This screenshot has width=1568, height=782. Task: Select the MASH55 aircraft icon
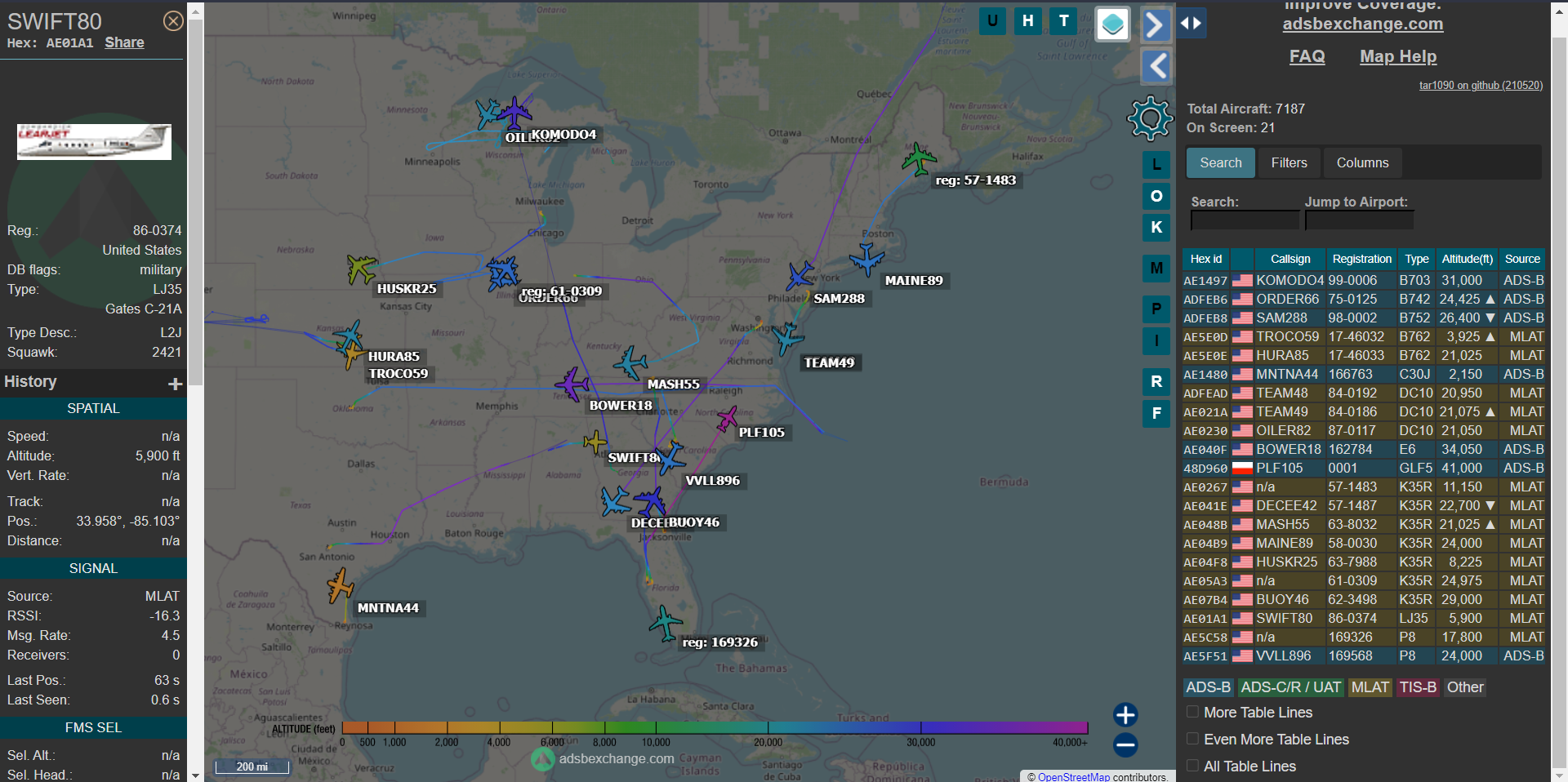click(x=630, y=362)
